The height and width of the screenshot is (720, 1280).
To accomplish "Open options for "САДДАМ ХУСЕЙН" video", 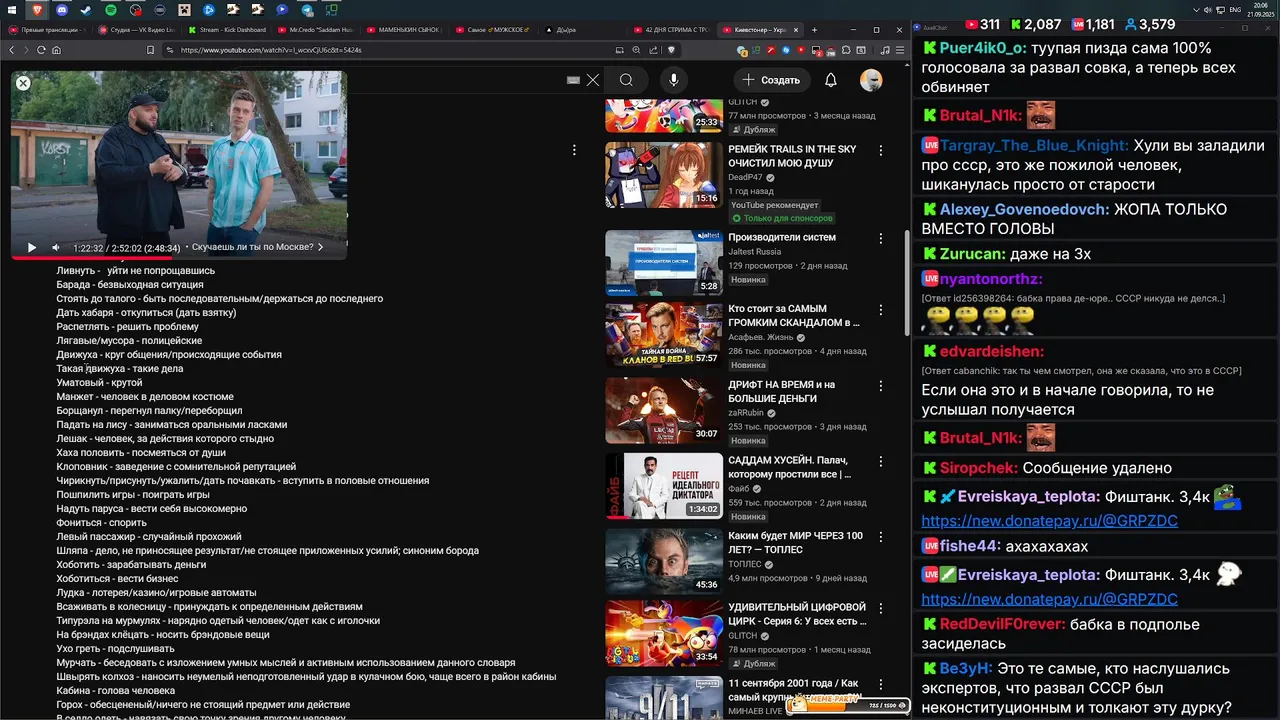I will (881, 461).
